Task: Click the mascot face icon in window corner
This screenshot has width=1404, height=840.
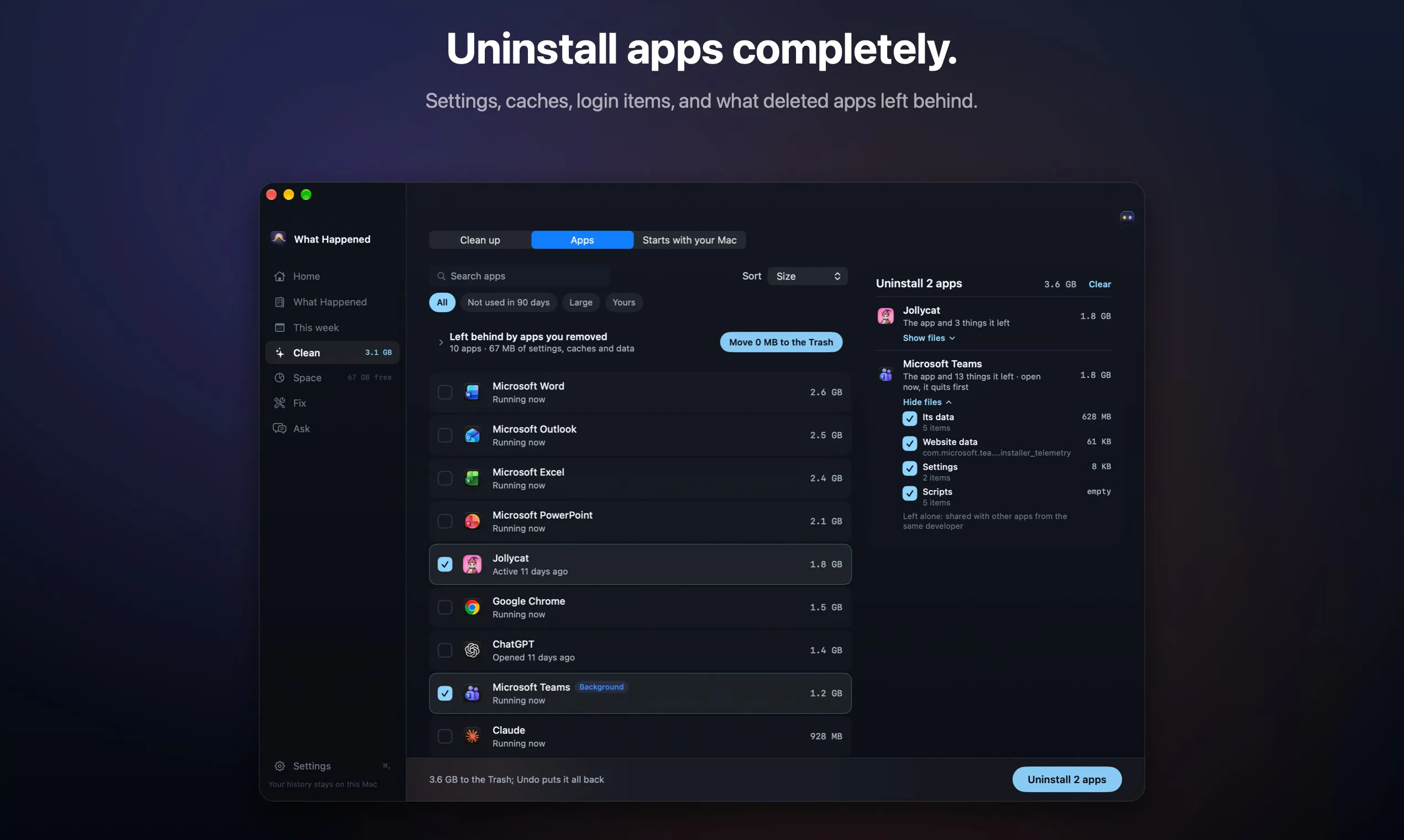Action: [x=1127, y=217]
